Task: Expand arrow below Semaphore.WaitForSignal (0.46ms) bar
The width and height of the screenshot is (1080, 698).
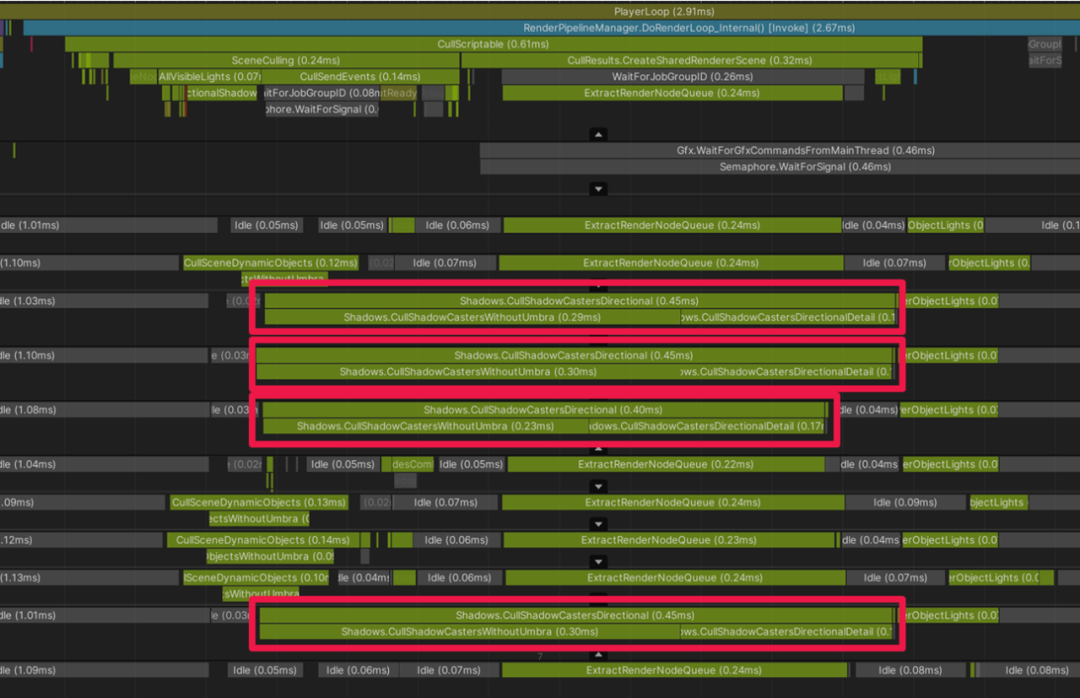Action: point(598,189)
